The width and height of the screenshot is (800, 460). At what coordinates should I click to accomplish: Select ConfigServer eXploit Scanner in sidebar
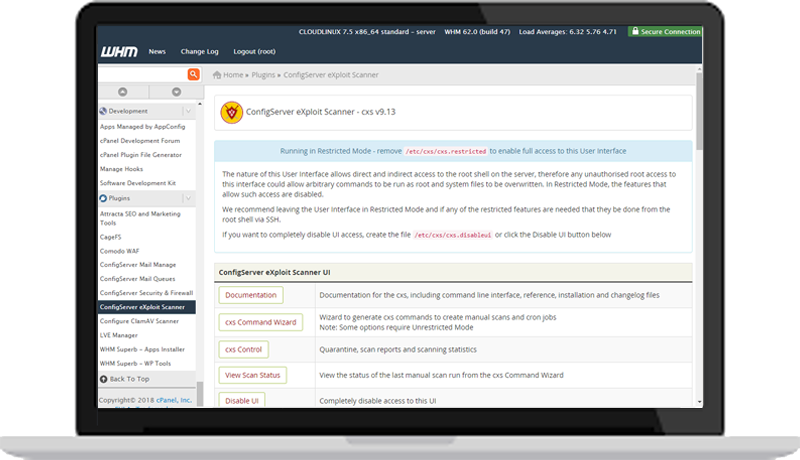click(147, 307)
